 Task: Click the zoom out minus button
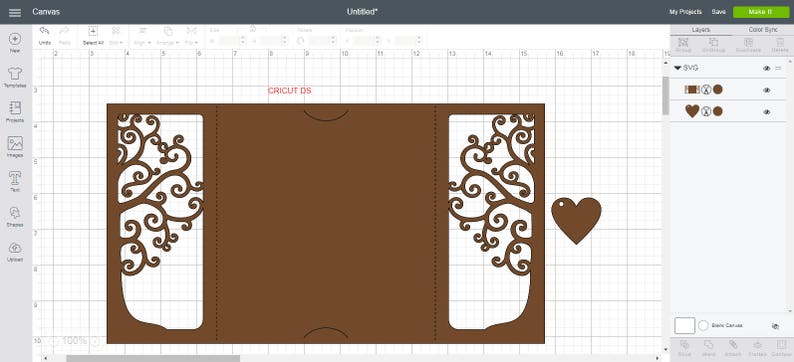[x=55, y=342]
